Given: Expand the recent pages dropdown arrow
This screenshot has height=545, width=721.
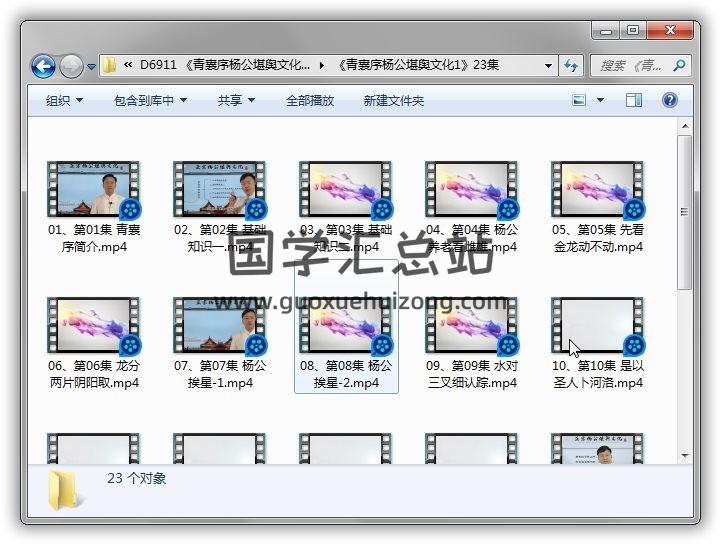Looking at the screenshot, I should (x=91, y=67).
